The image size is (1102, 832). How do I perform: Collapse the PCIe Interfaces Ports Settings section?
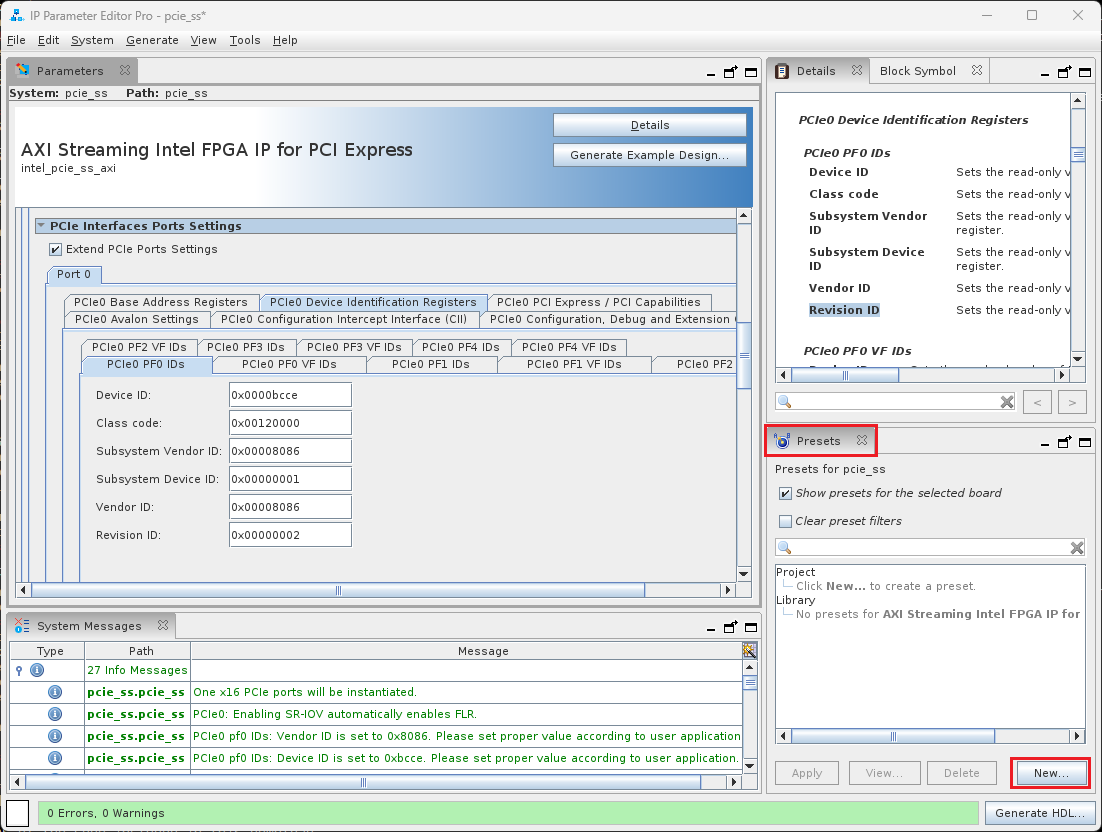(x=41, y=226)
